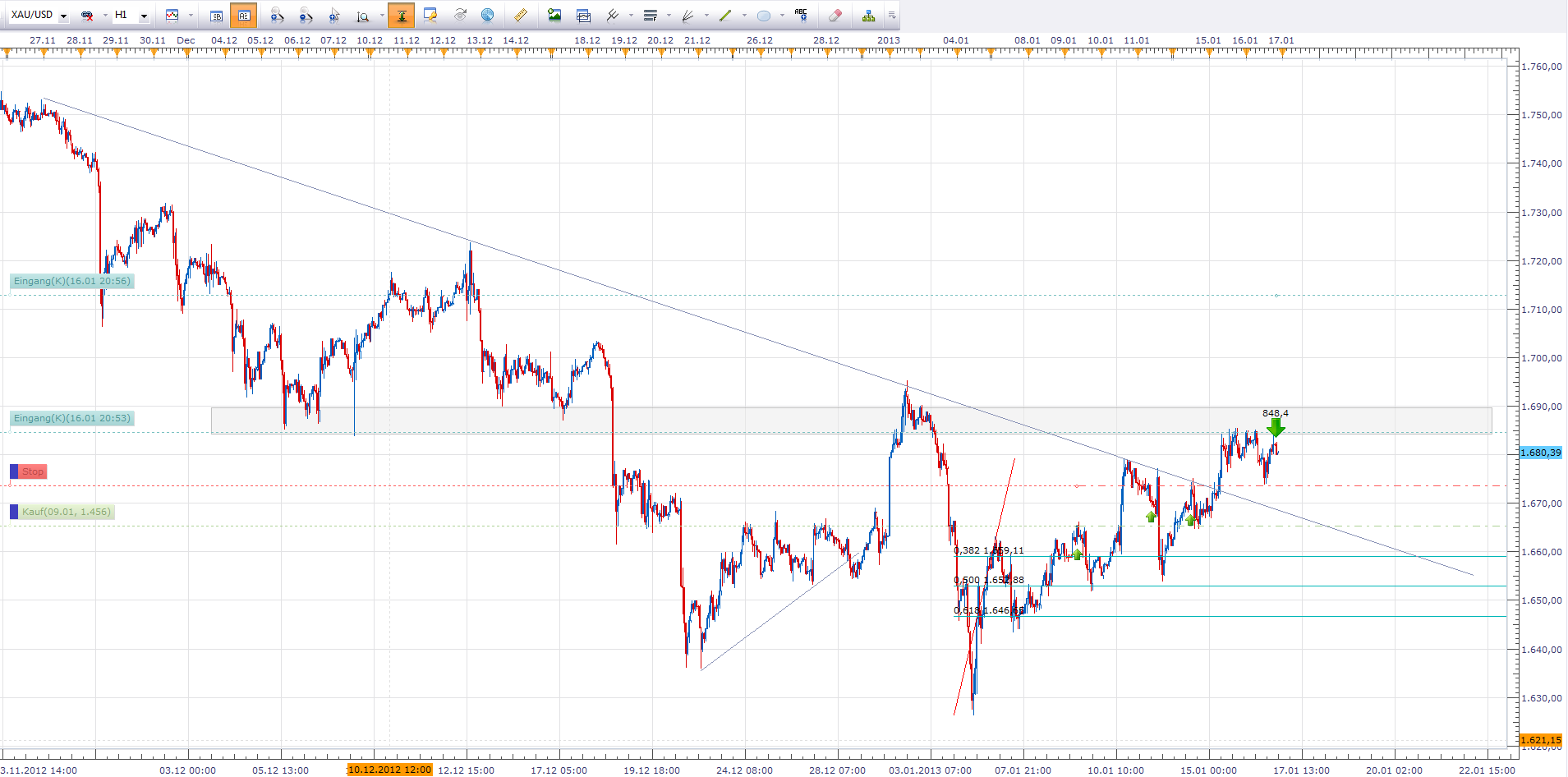
Task: Select the trend line drawing tool
Action: [725, 16]
